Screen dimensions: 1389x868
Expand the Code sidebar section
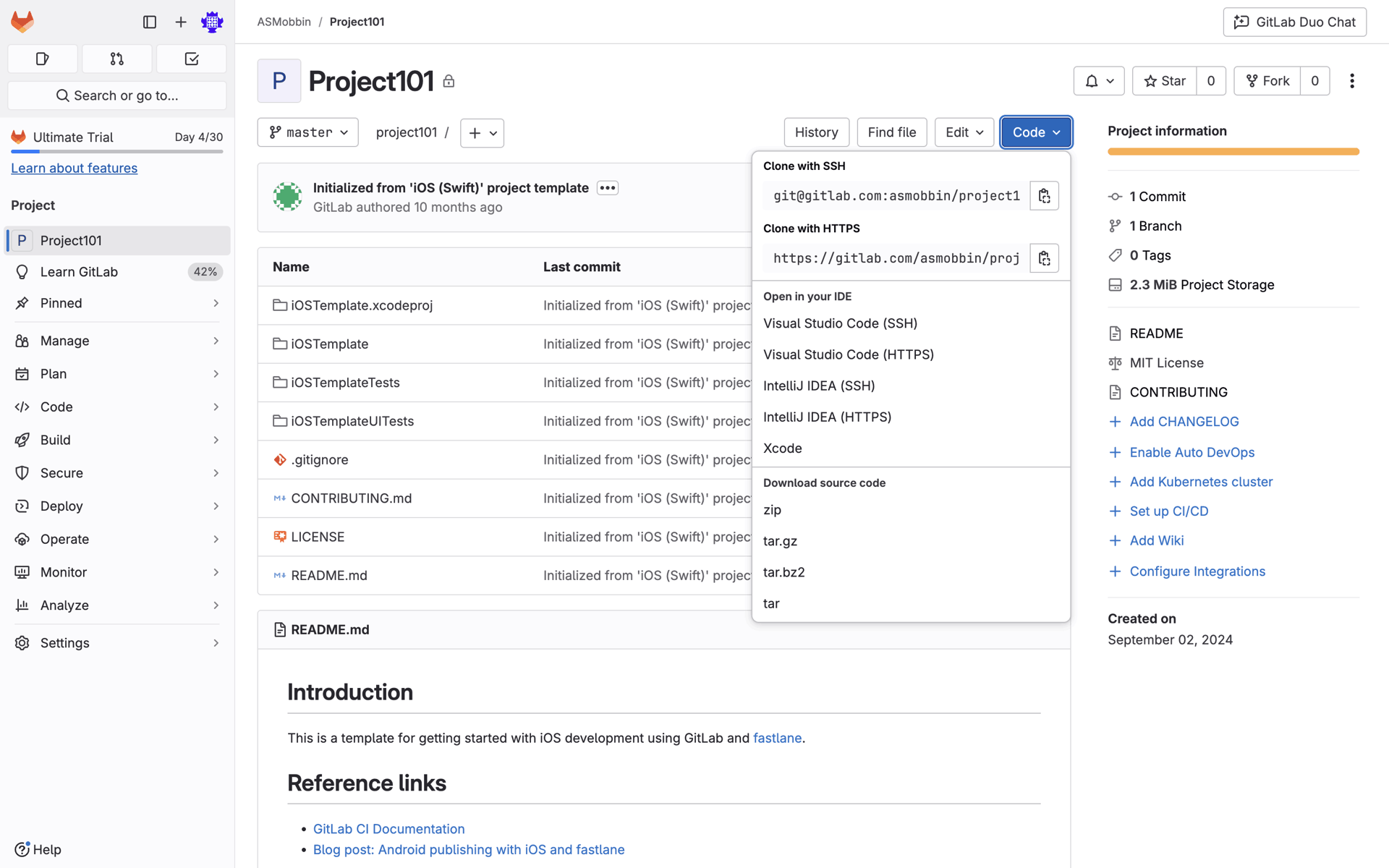pyautogui.click(x=117, y=407)
